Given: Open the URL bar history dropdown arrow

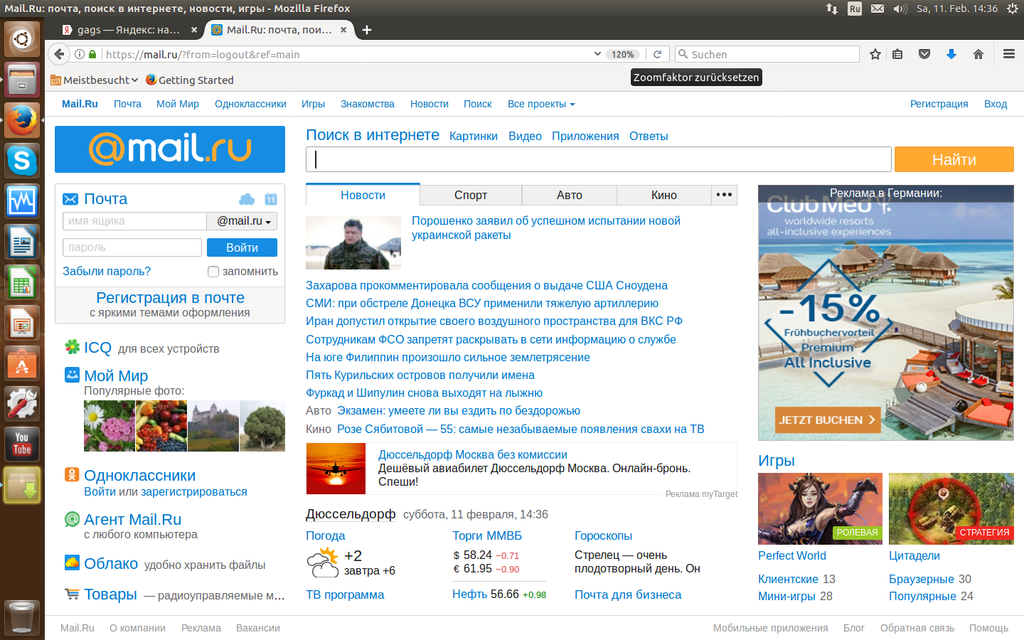Looking at the screenshot, I should point(597,54).
